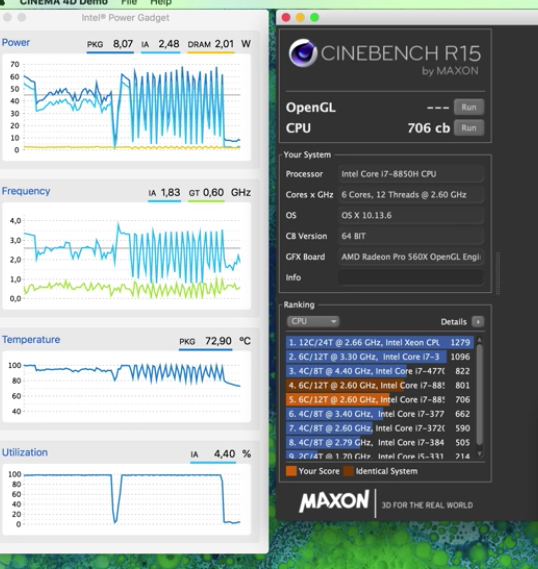Open the CINEMA 4D Demo app menu
Viewport: 538px width, 569px height.
[63, 3]
